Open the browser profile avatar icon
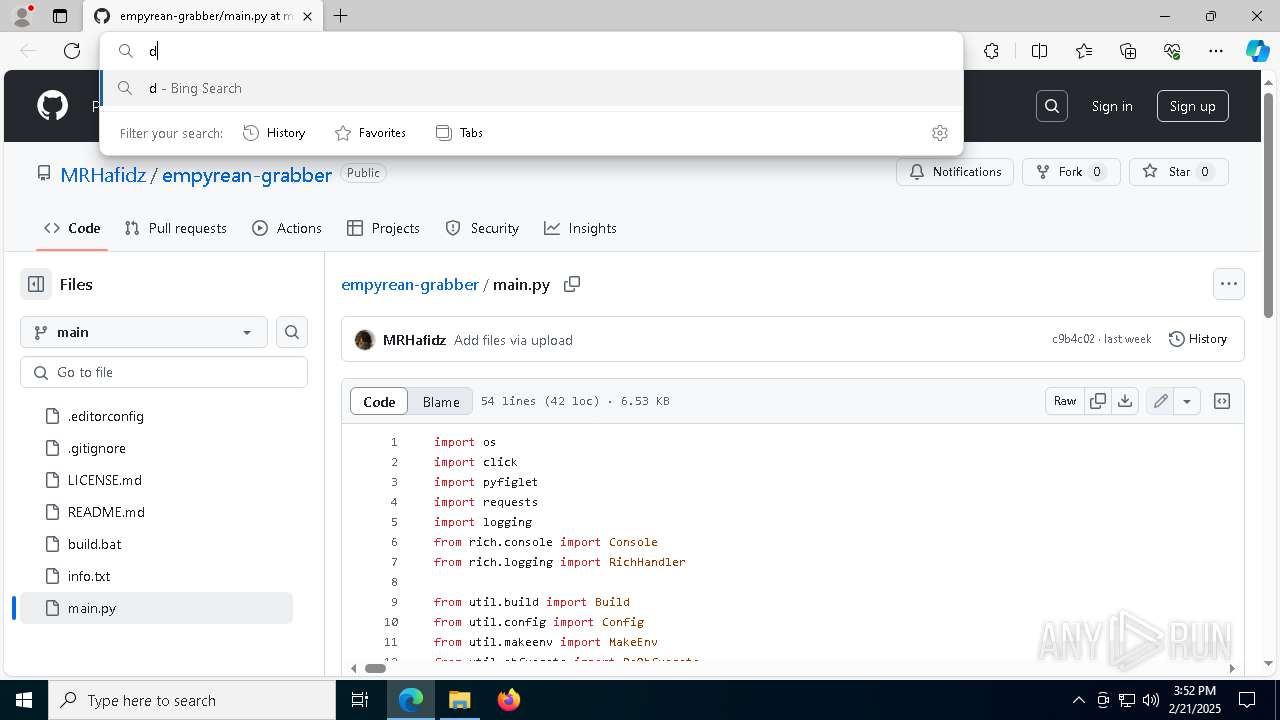1280x720 pixels. [22, 16]
